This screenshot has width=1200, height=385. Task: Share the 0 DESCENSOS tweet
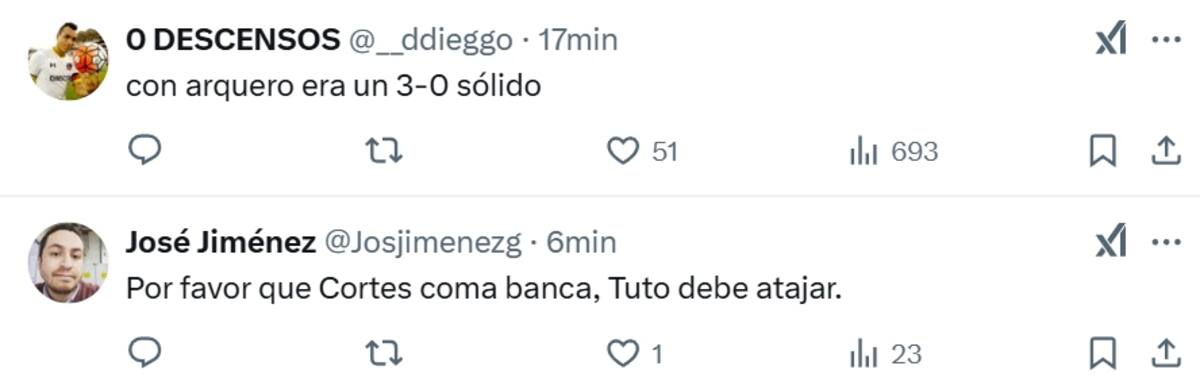click(1163, 151)
